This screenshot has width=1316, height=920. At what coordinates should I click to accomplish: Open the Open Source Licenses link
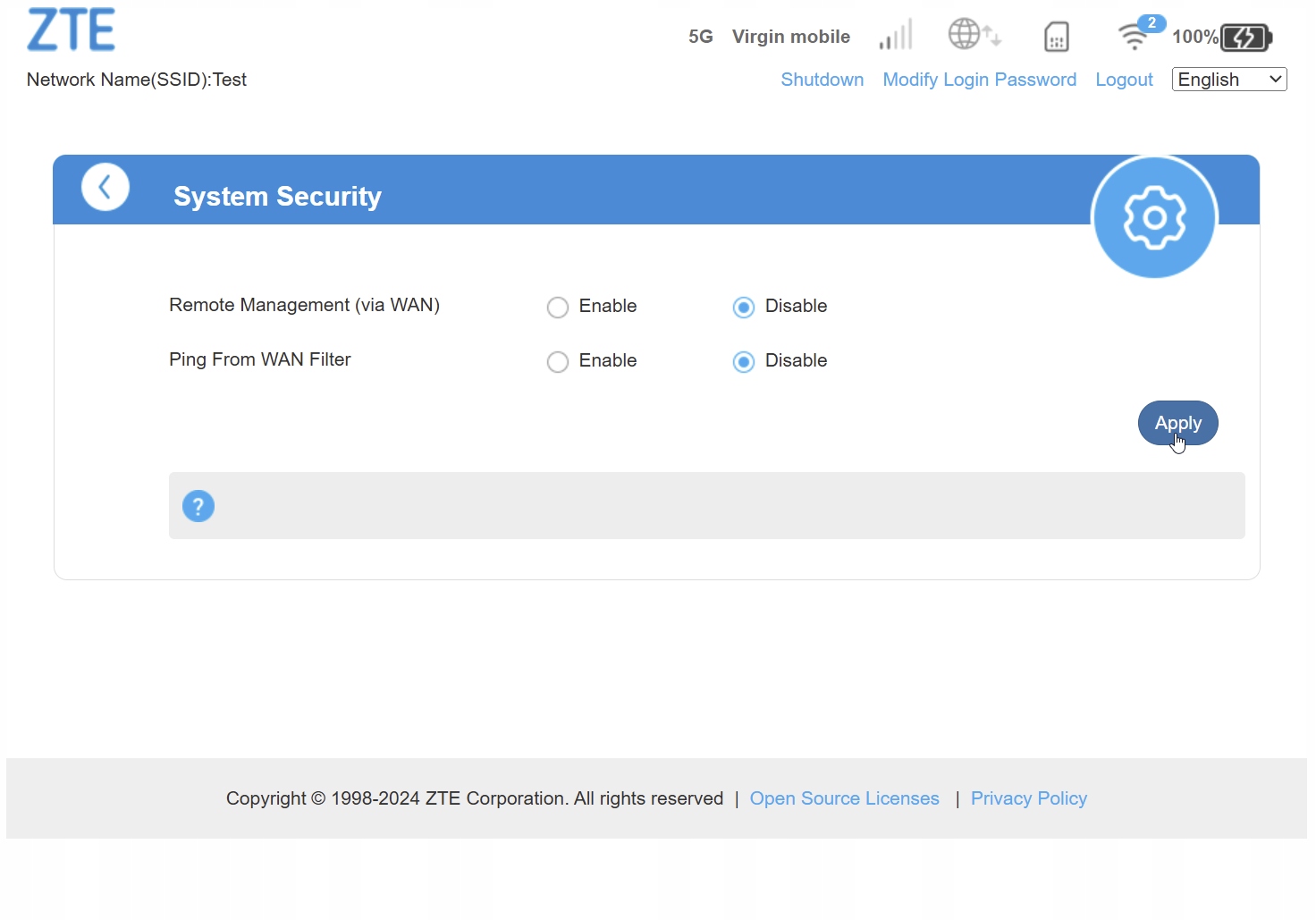[x=844, y=798]
